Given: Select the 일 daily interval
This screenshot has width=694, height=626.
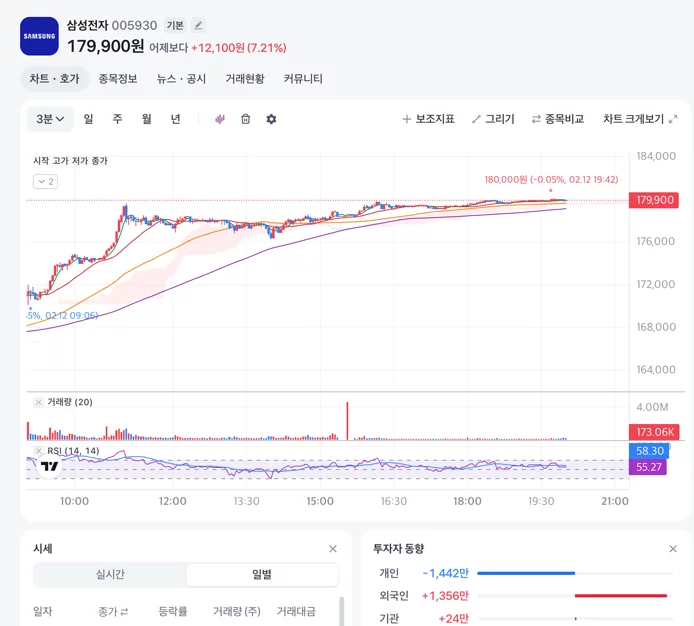Looking at the screenshot, I should tap(89, 119).
